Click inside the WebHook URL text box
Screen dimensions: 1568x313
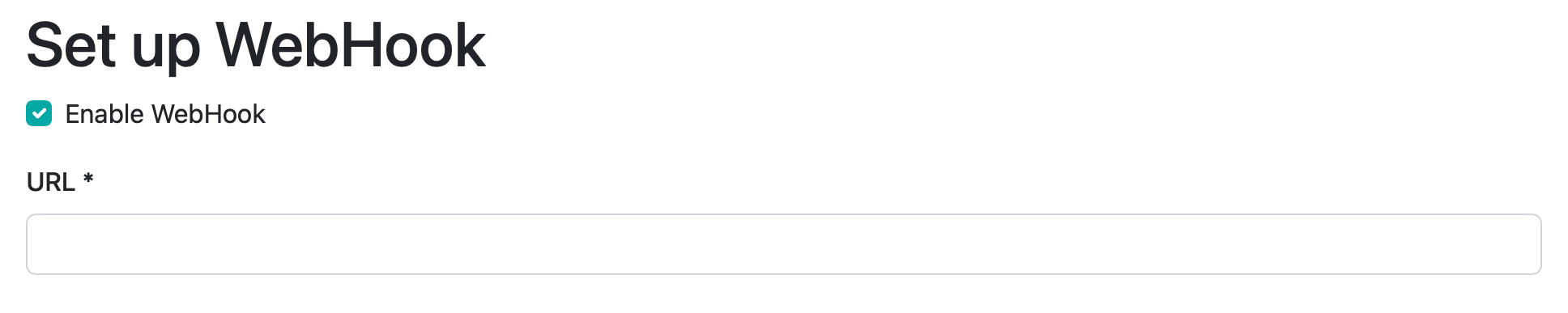(x=783, y=244)
